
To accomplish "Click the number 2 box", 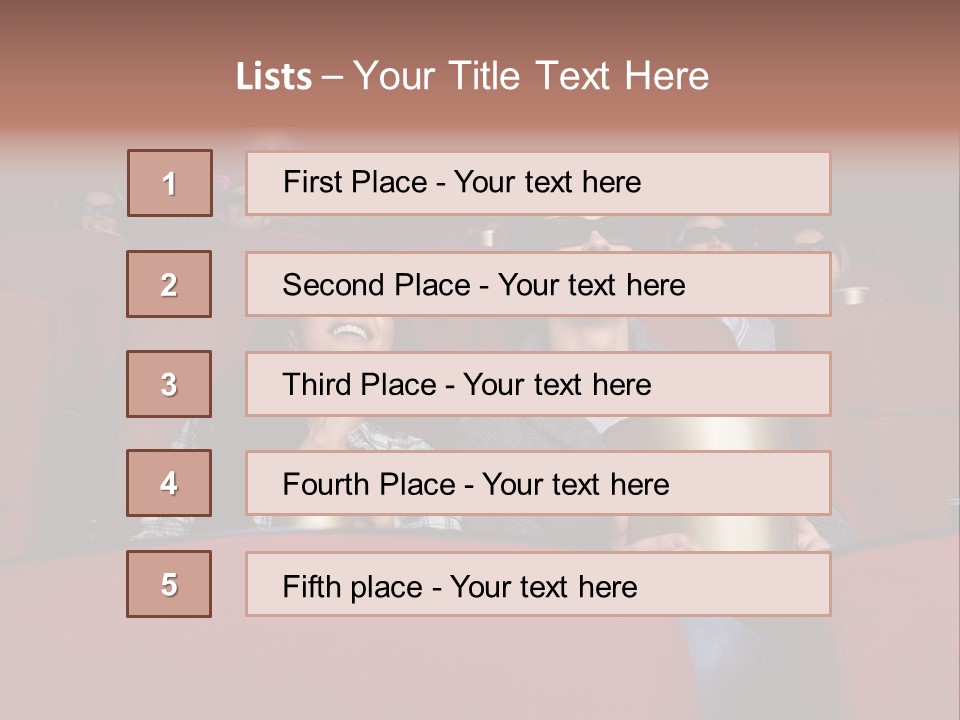I will (x=169, y=284).
